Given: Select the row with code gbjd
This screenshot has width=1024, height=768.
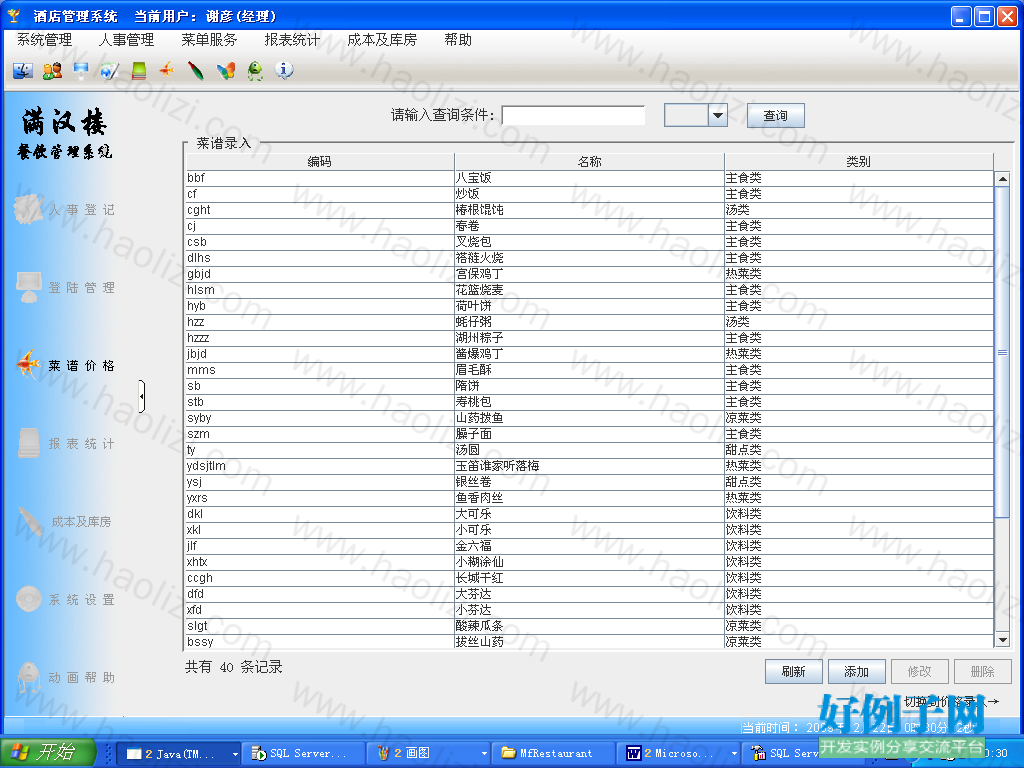Looking at the screenshot, I should [x=590, y=274].
